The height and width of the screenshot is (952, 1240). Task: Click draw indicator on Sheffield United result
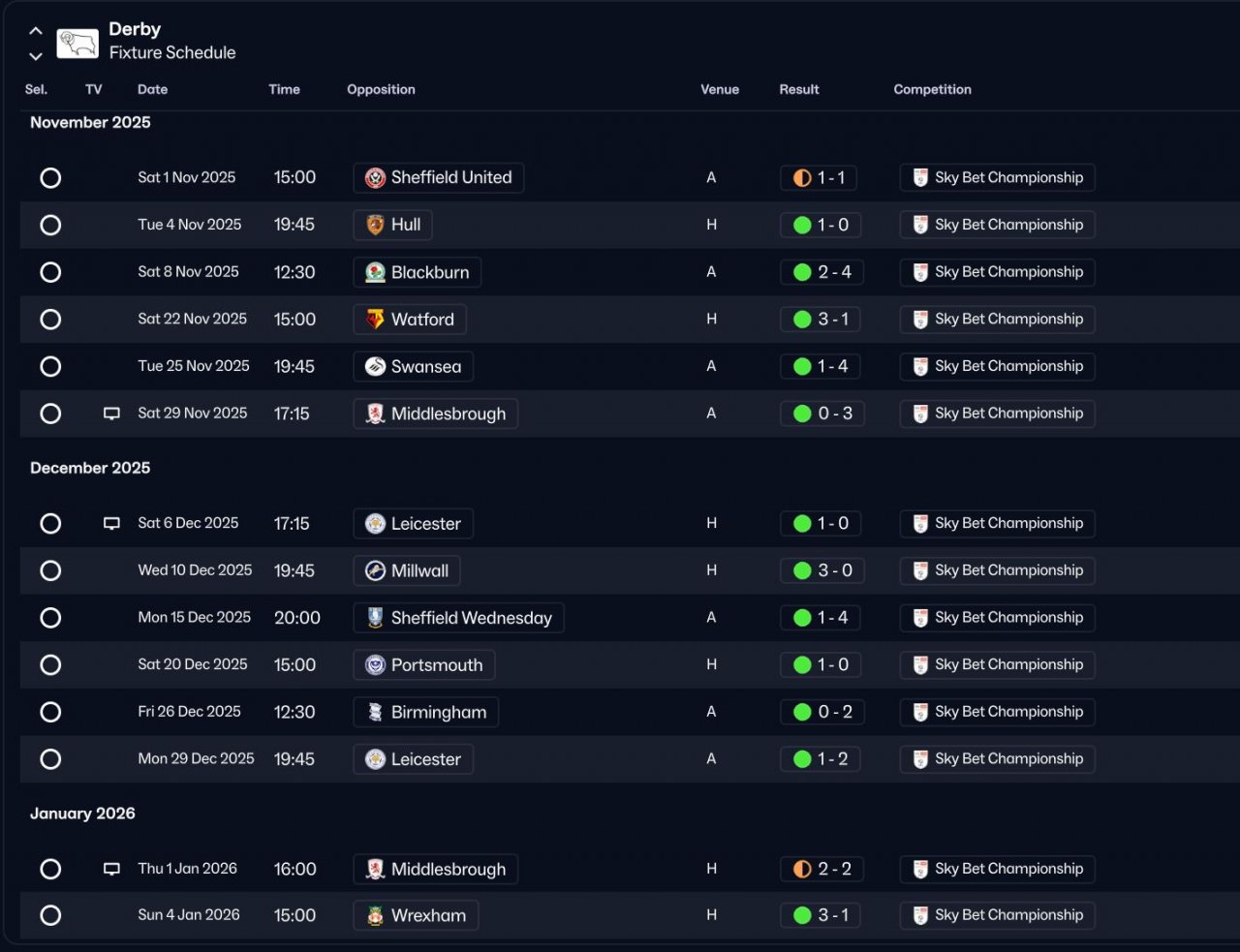(x=802, y=178)
